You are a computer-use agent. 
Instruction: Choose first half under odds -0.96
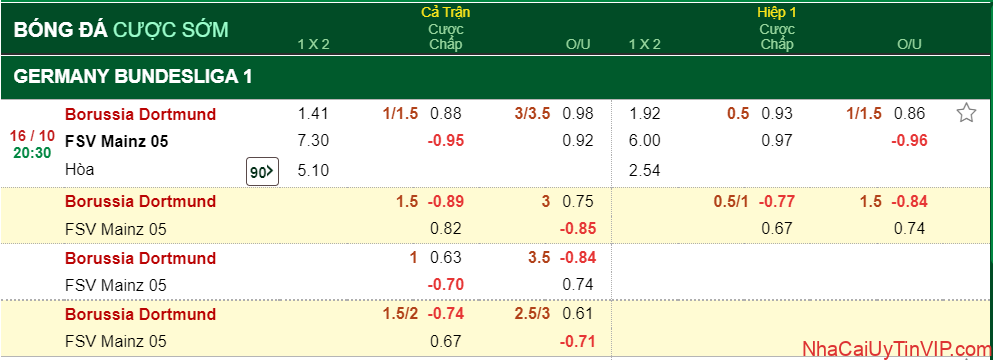[909, 141]
